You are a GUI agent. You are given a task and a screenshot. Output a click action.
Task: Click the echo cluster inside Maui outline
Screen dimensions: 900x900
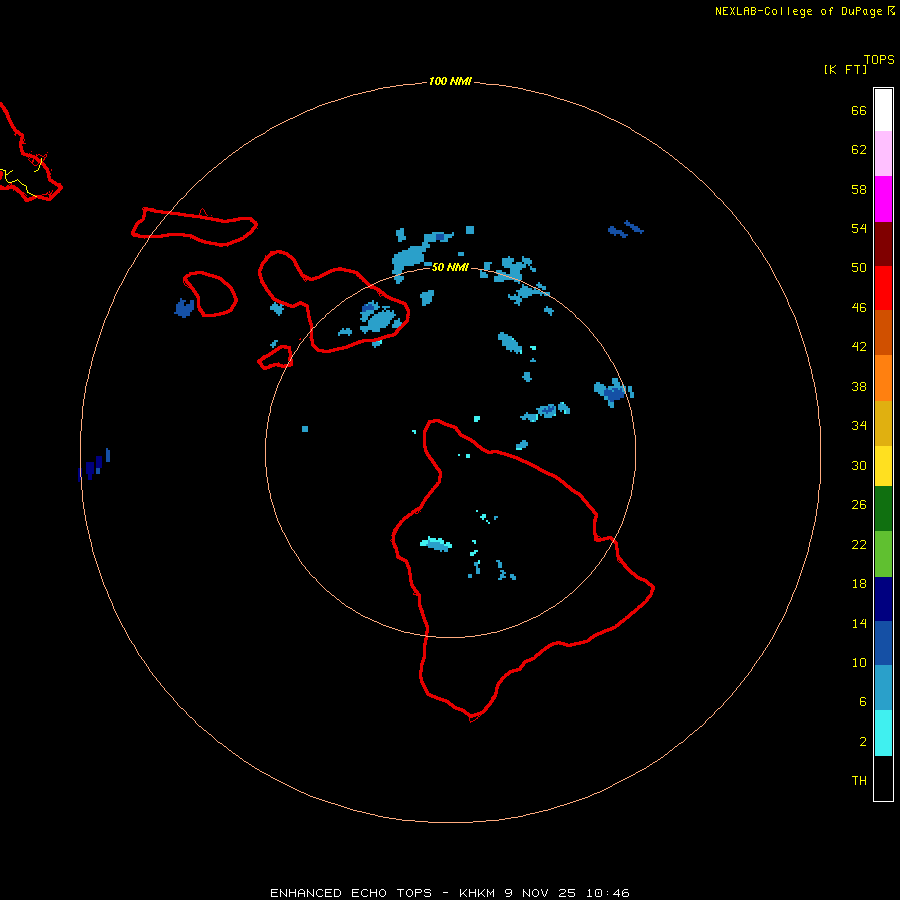(x=379, y=317)
